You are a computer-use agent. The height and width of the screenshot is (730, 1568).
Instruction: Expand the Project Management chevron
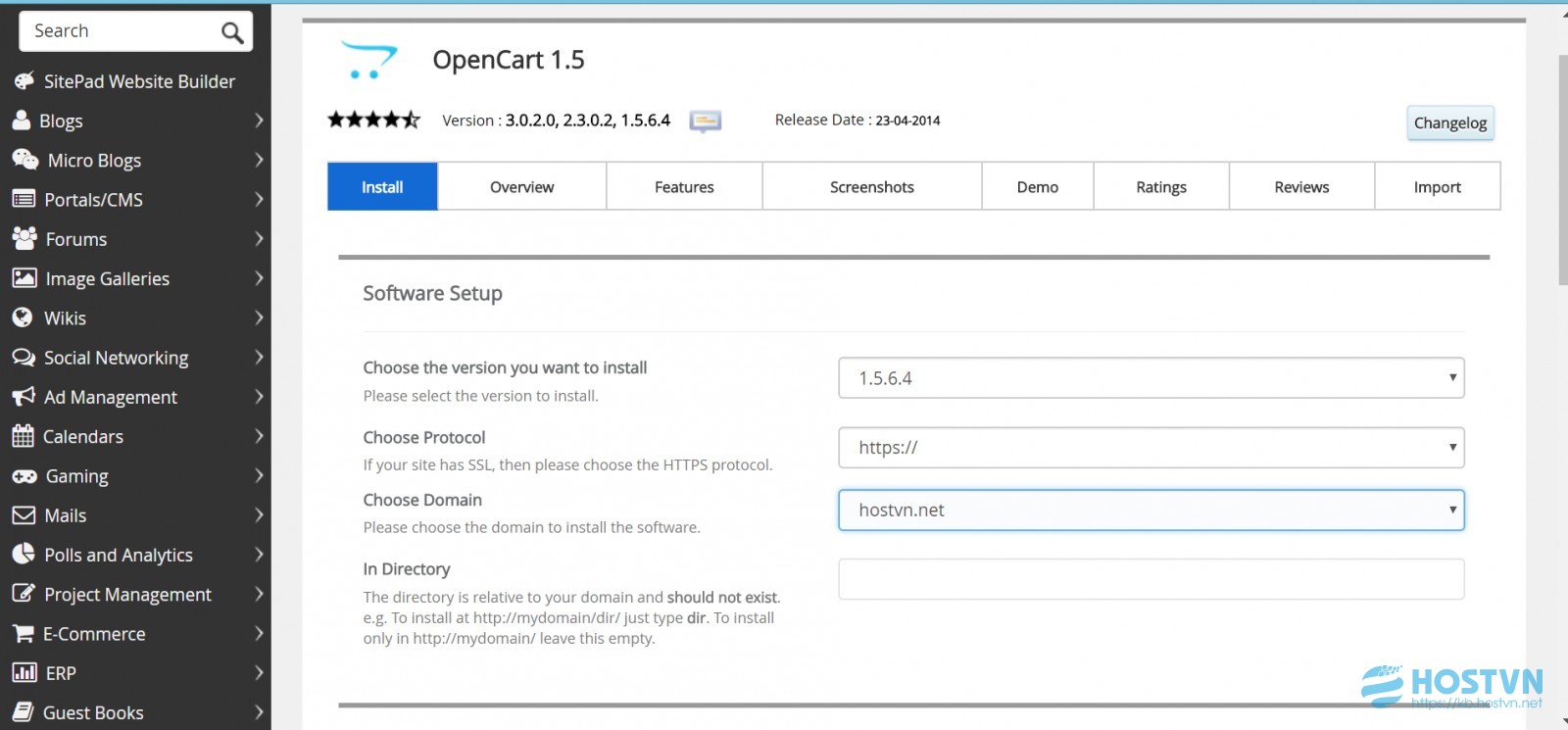(259, 594)
